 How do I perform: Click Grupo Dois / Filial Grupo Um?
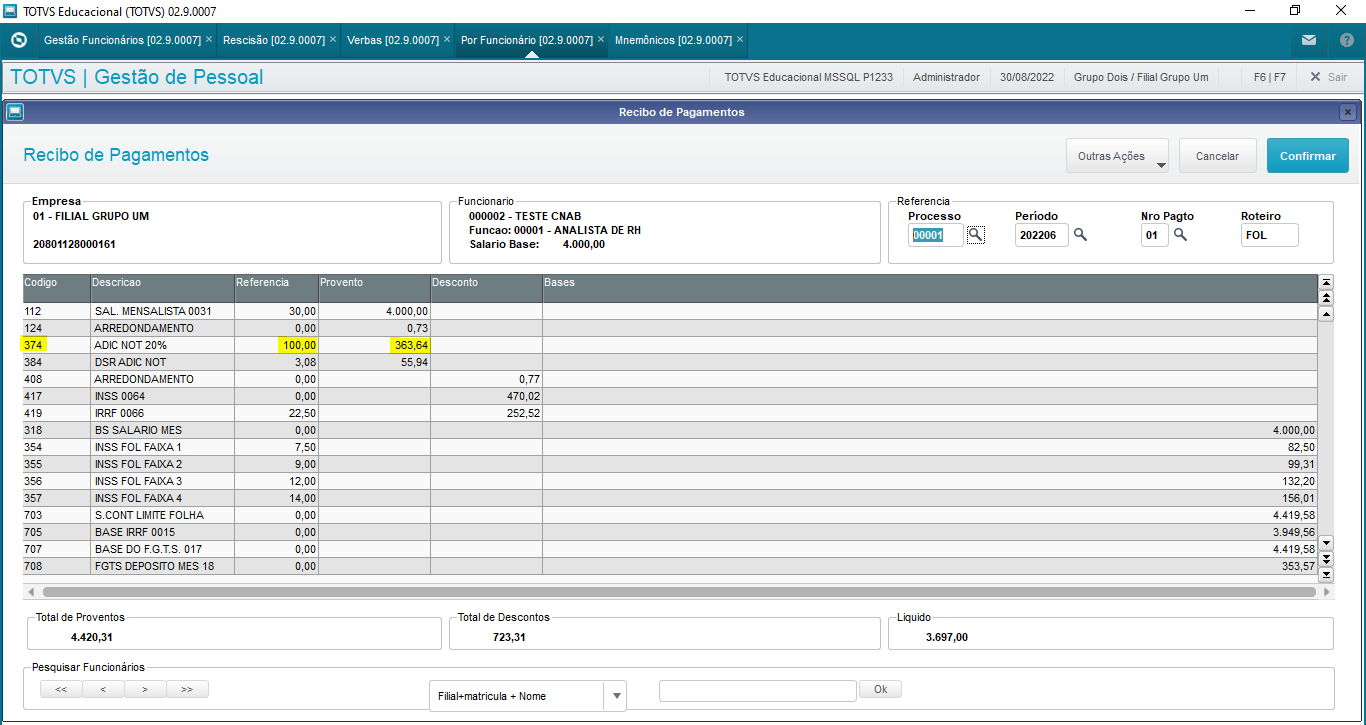pos(1141,77)
